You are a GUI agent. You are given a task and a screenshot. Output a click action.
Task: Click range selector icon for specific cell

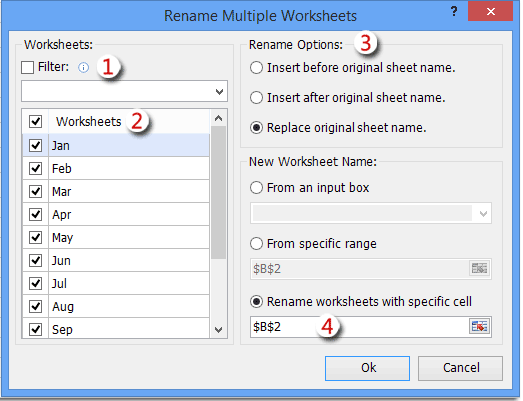[x=480, y=326]
